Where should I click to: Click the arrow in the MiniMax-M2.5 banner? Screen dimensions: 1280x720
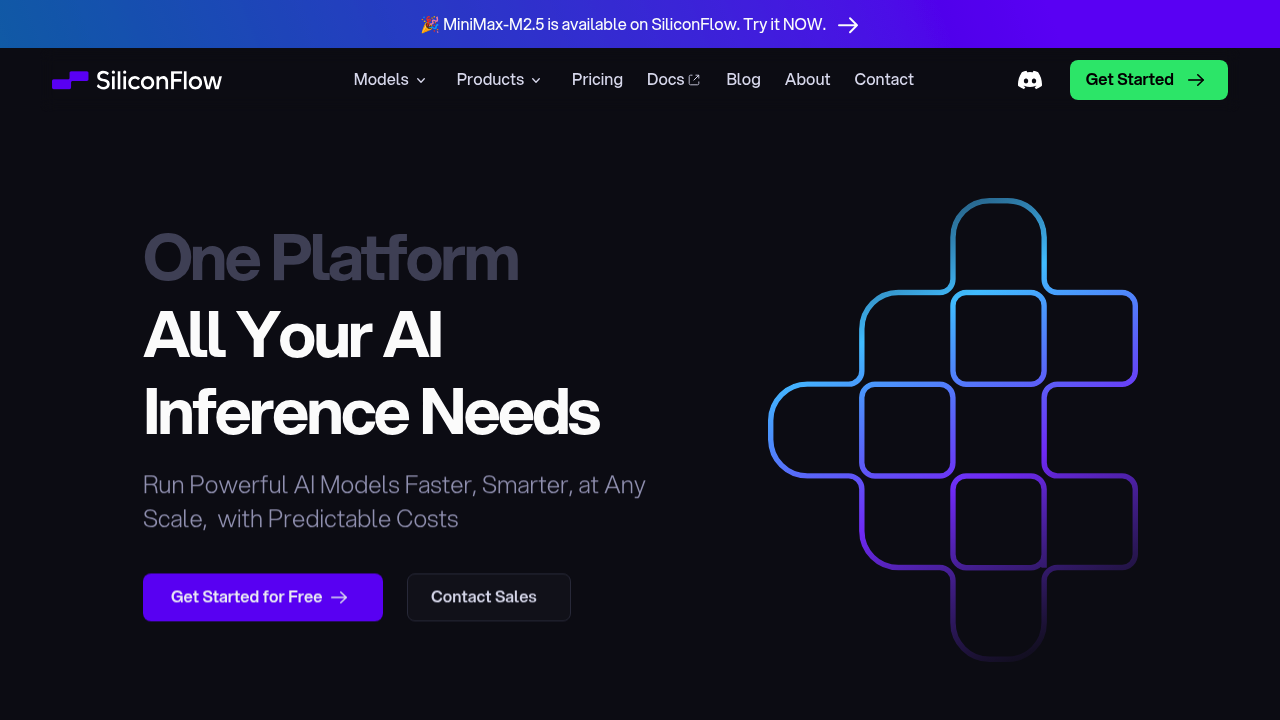pos(848,24)
